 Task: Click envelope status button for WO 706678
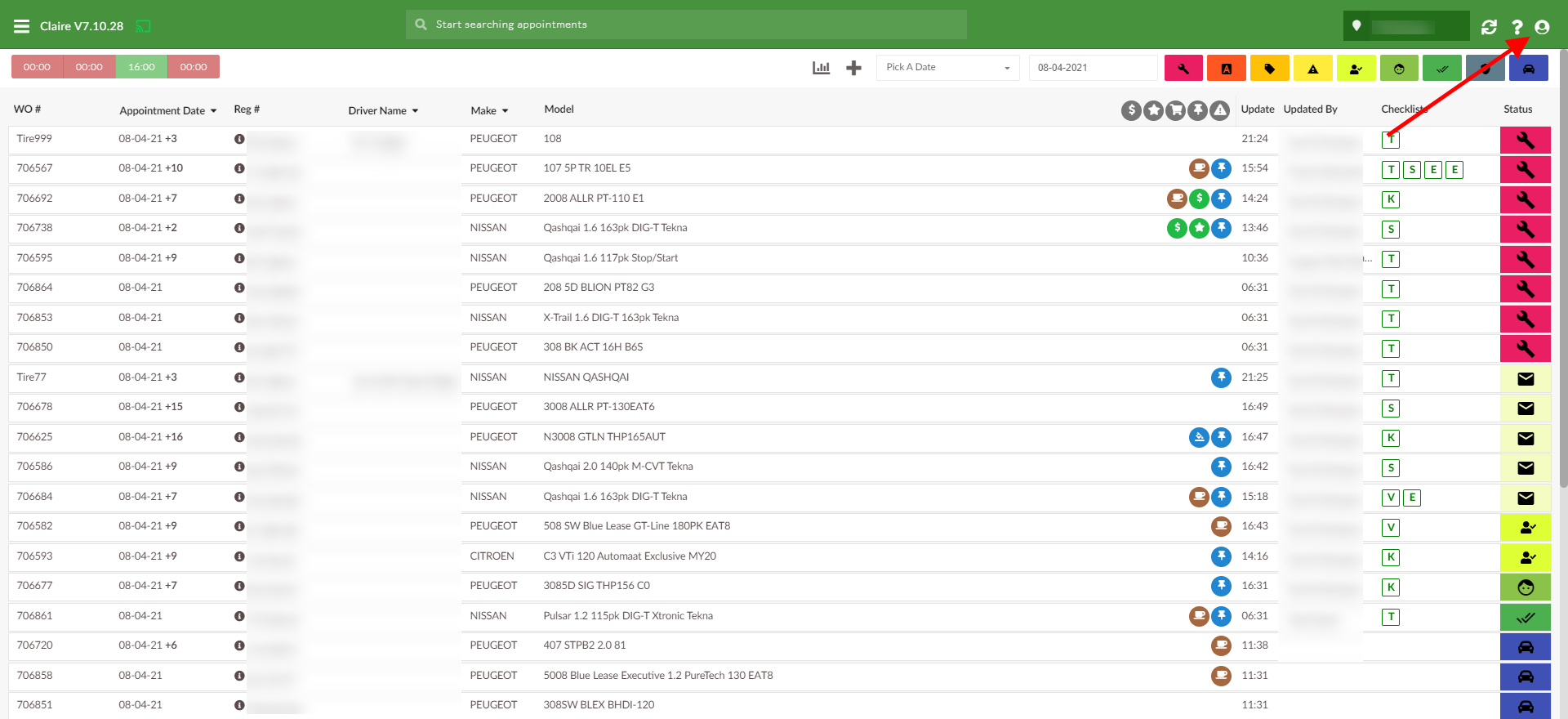coord(1525,408)
